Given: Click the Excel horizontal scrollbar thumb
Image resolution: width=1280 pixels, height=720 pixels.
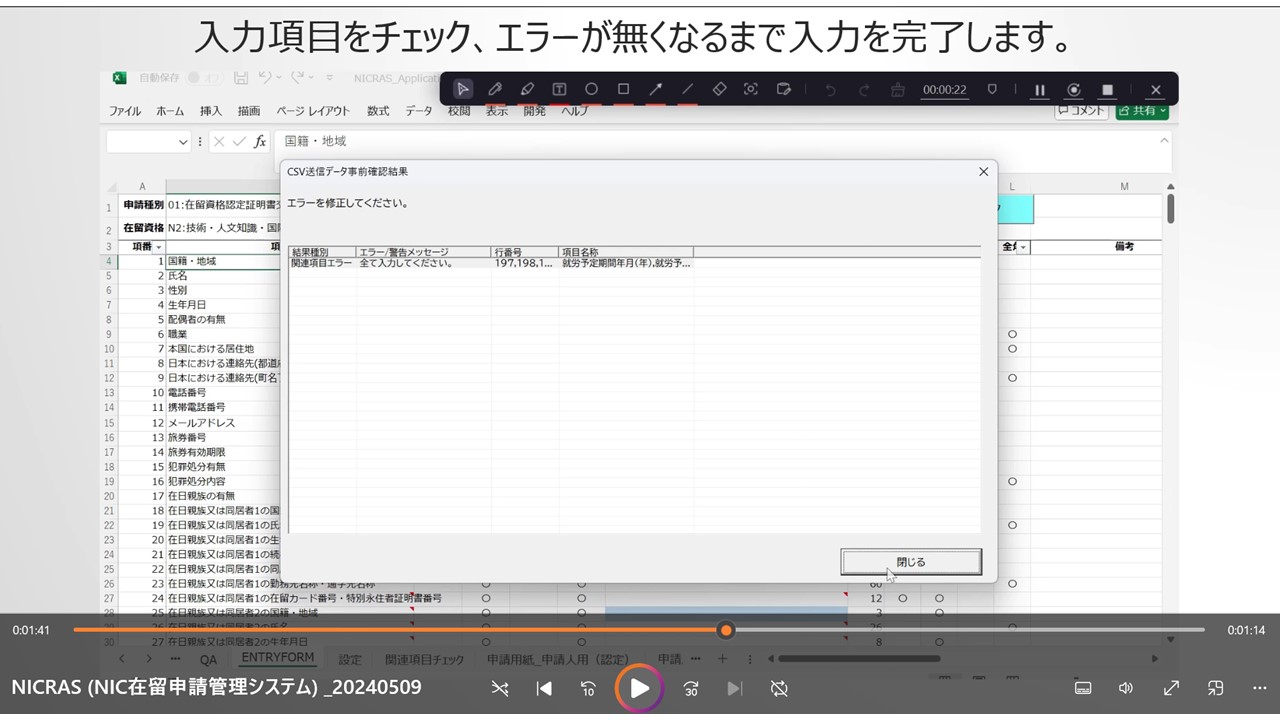Looking at the screenshot, I should tap(859, 659).
